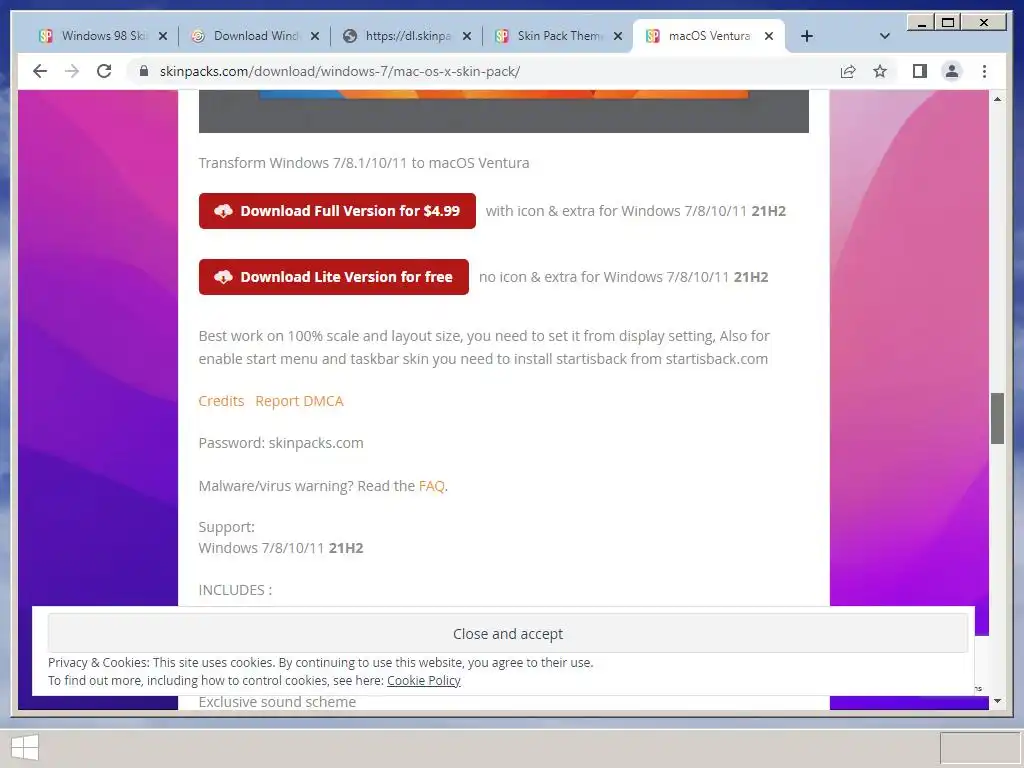1024x768 pixels.
Task: View site security lock info
Action: (144, 71)
